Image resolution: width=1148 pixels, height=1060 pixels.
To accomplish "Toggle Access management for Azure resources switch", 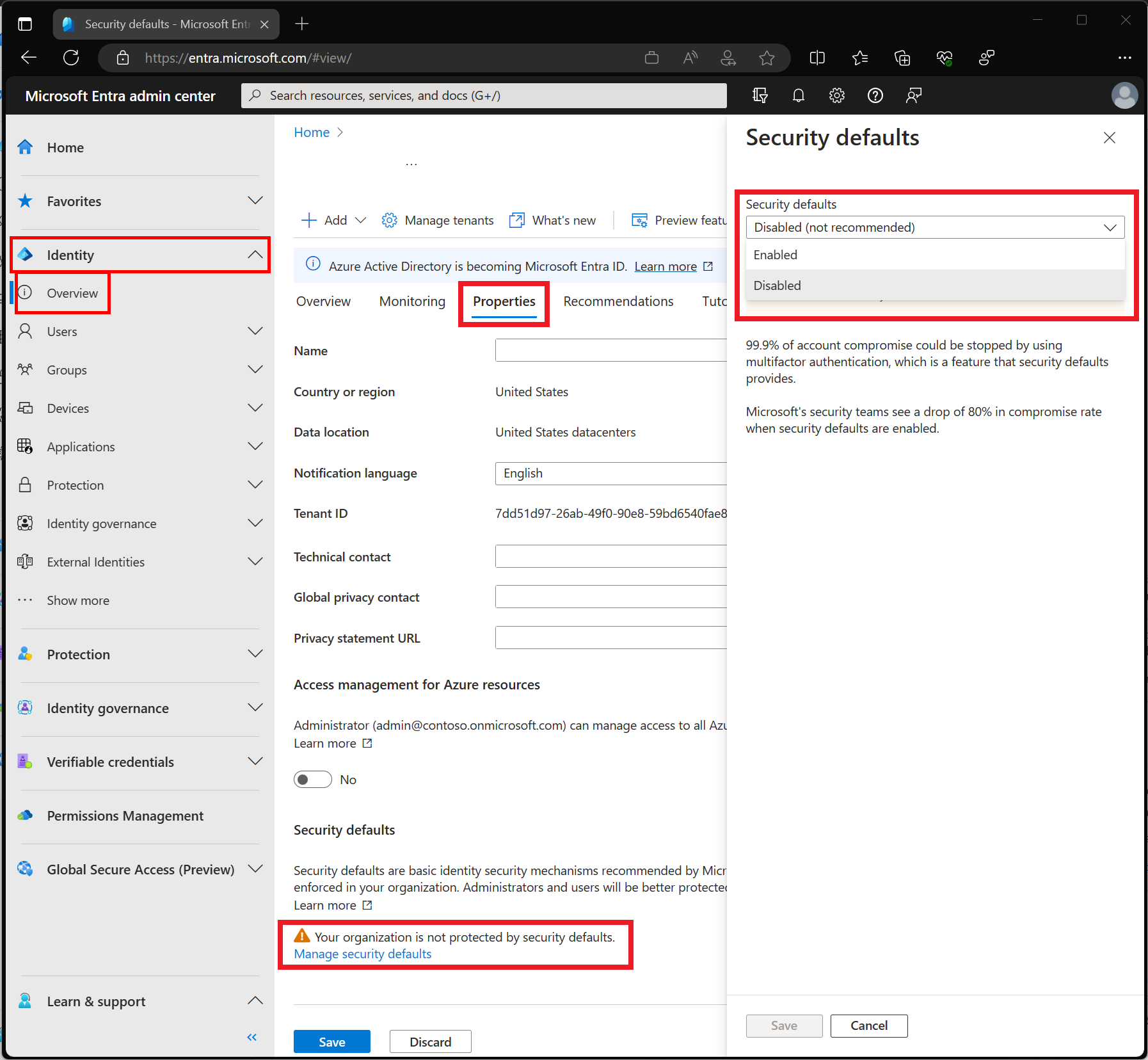I will pos(312,780).
